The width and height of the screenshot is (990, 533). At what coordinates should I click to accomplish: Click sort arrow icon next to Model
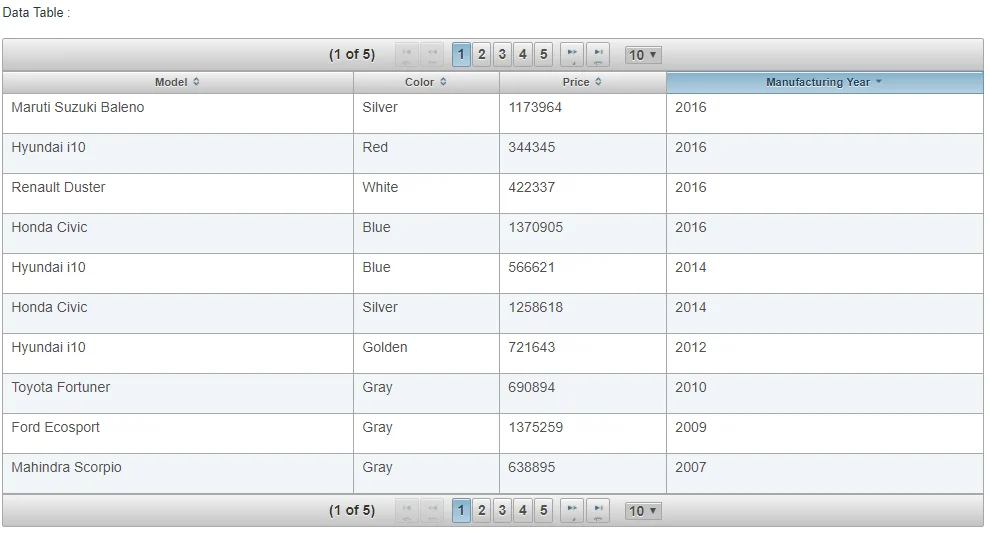[x=196, y=82]
